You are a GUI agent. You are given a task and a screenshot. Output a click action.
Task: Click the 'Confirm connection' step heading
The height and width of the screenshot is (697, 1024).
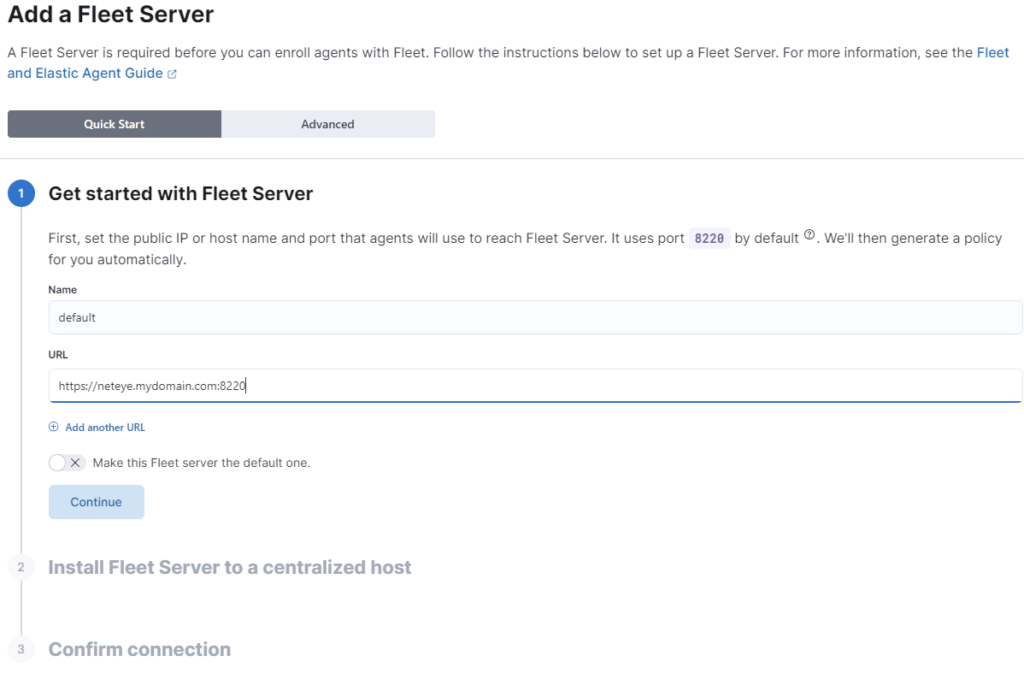click(x=140, y=649)
